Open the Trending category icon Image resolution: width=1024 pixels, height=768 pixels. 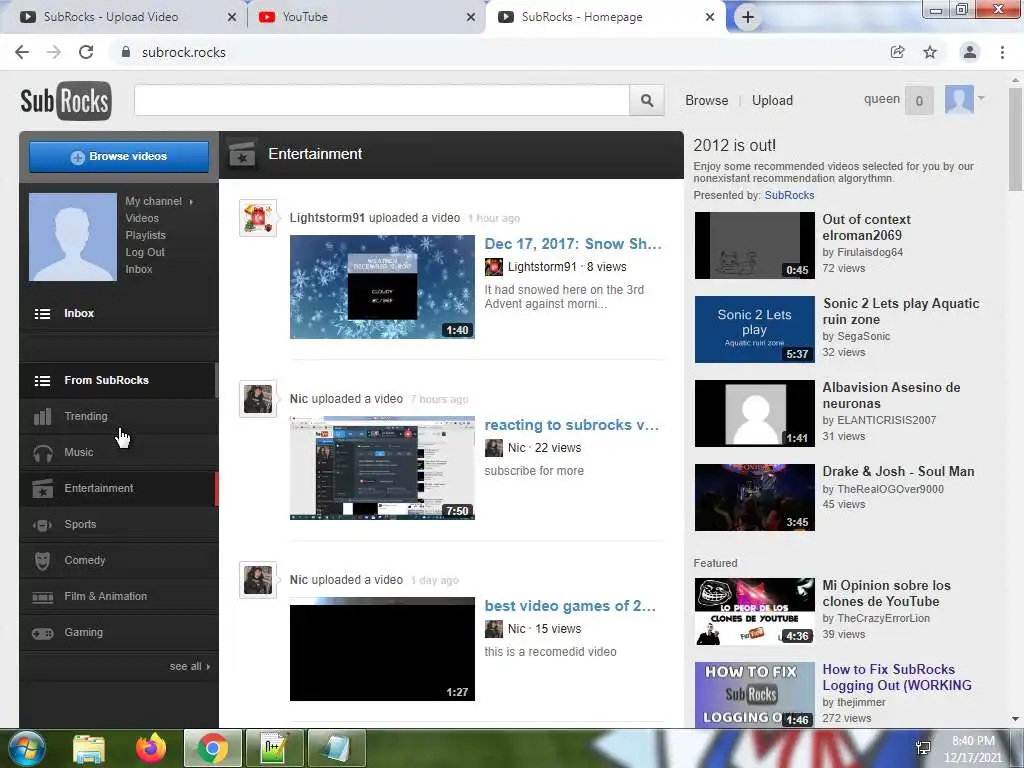(x=42, y=417)
